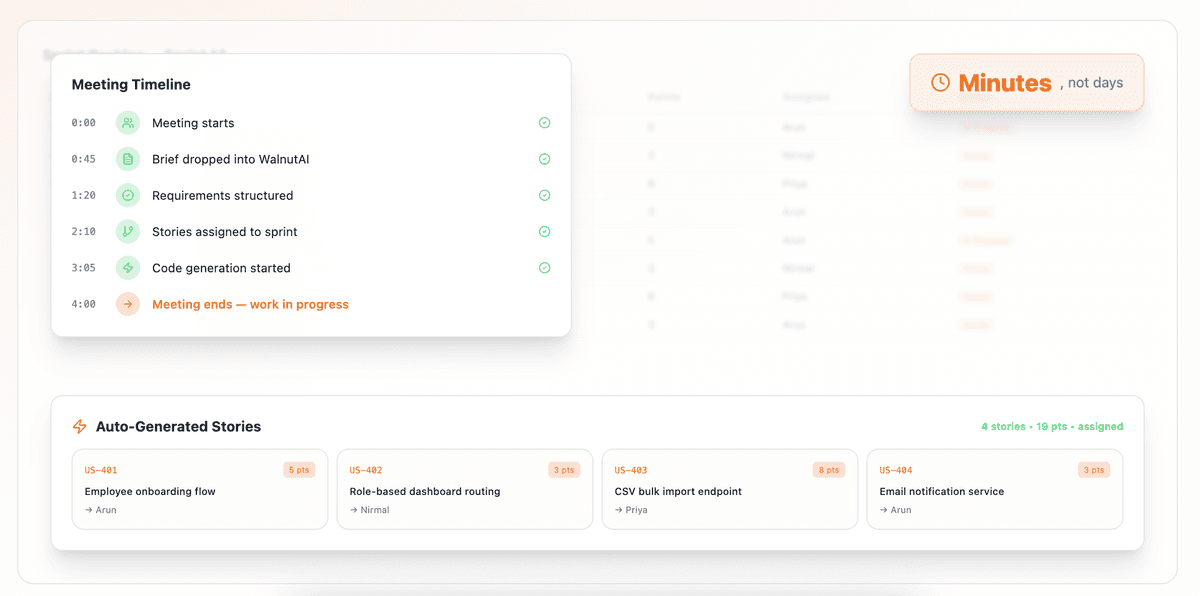
Task: Click the attendees icon beside Meeting starts
Action: click(x=127, y=122)
